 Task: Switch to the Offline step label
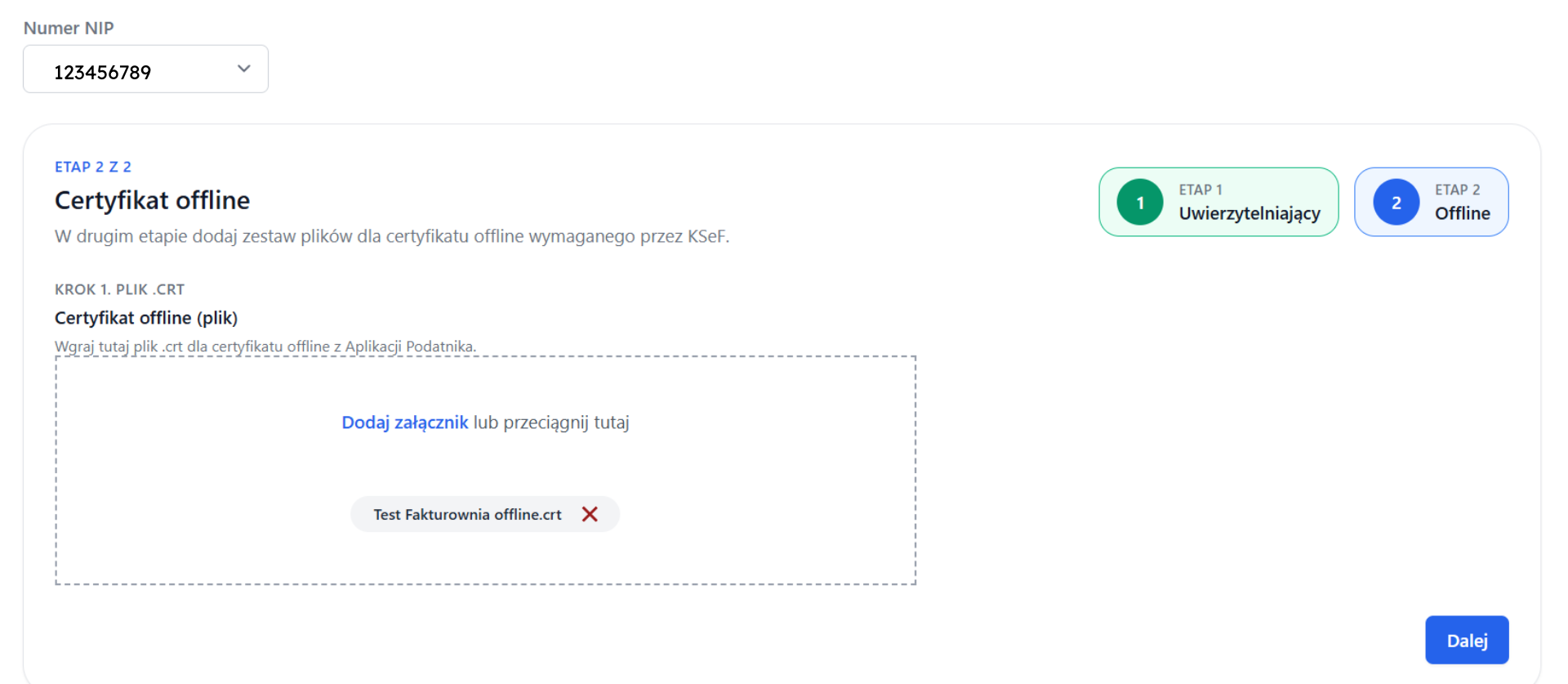tap(1462, 213)
